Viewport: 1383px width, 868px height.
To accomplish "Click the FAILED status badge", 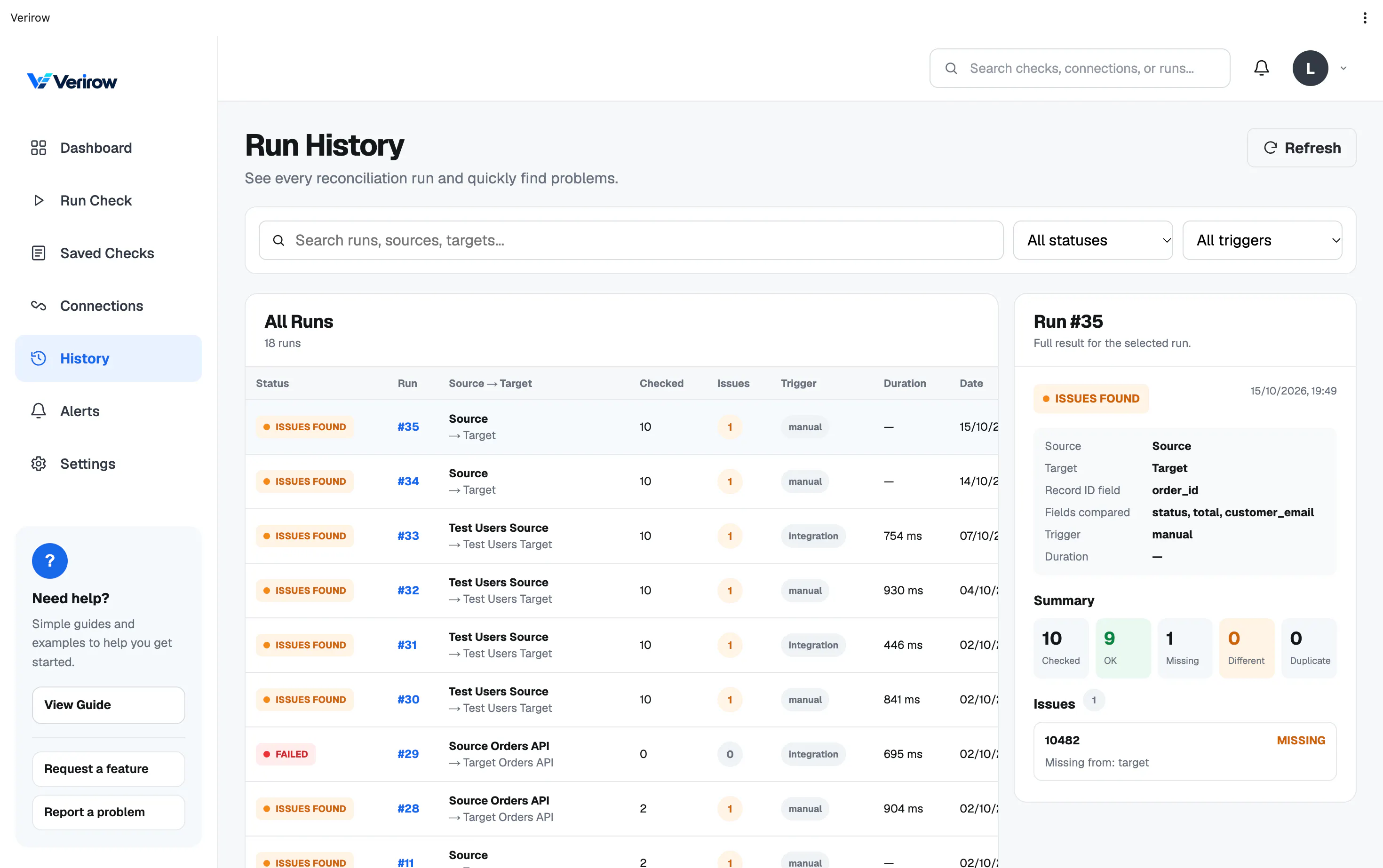I will pos(286,754).
